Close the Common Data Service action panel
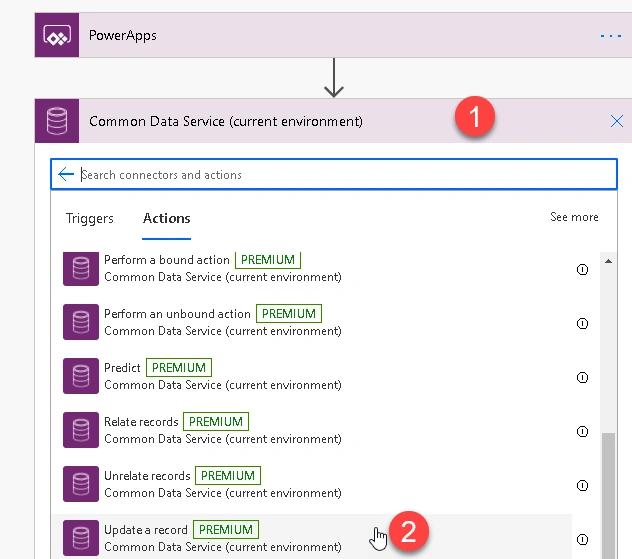This screenshot has height=559, width=632. [617, 121]
